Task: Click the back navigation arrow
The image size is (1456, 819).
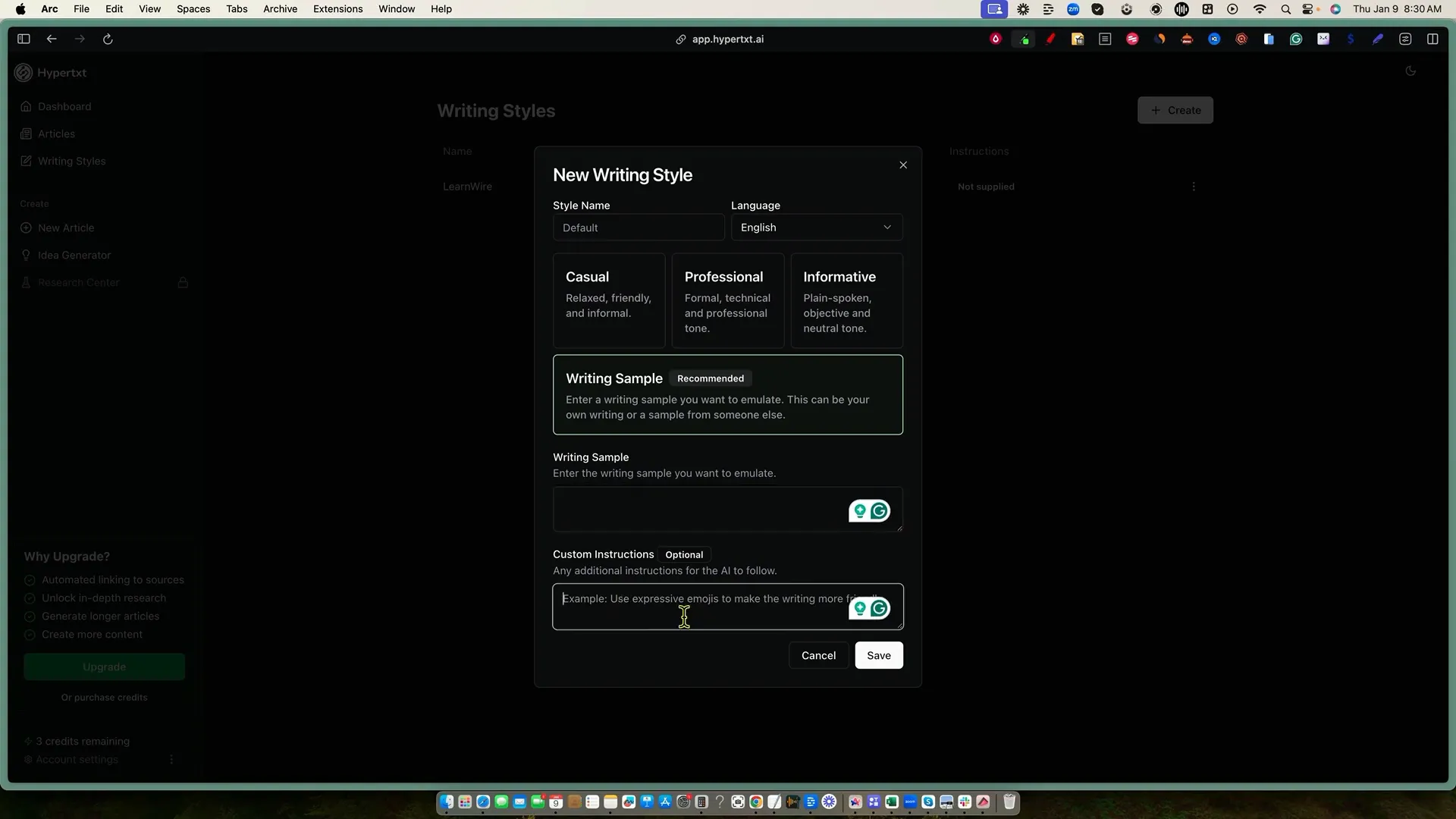Action: tap(52, 39)
